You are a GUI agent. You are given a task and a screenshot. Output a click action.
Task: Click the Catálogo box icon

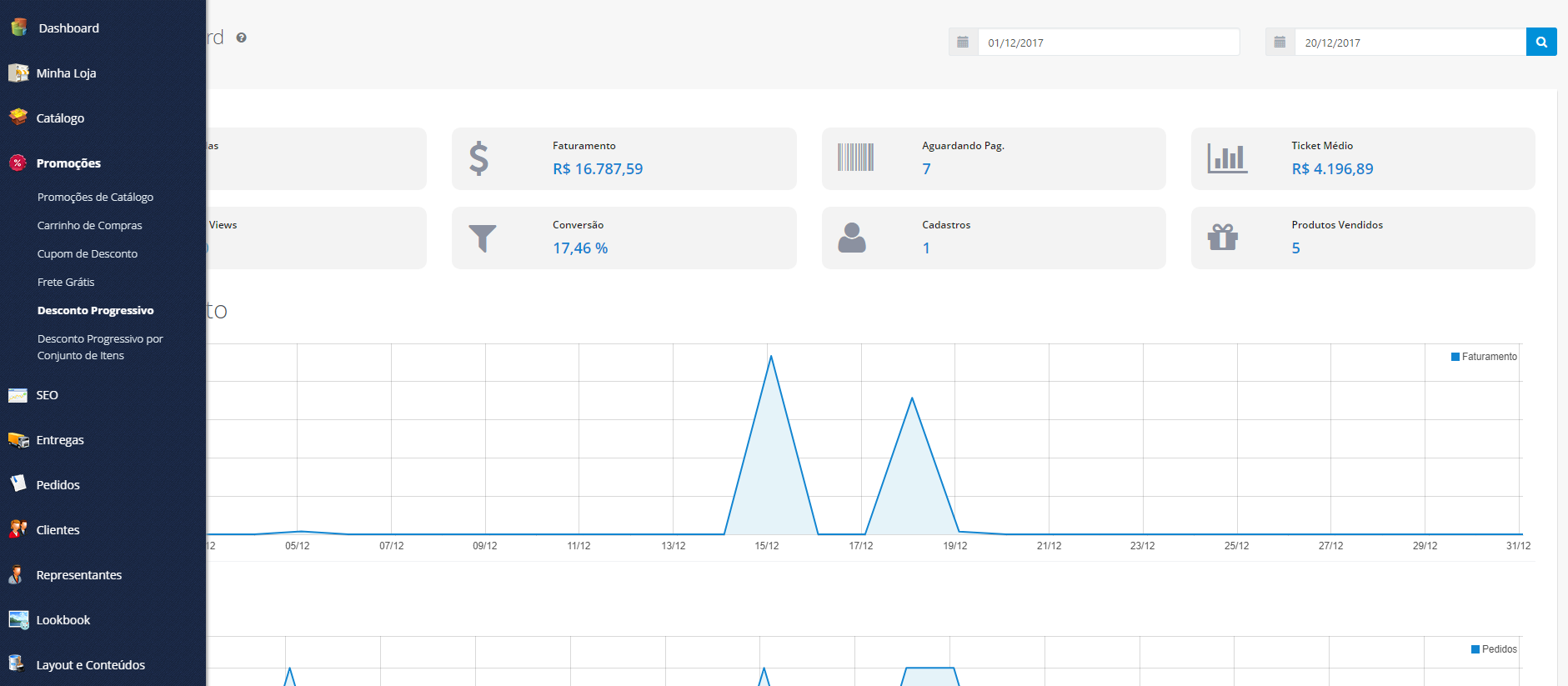[x=18, y=118]
